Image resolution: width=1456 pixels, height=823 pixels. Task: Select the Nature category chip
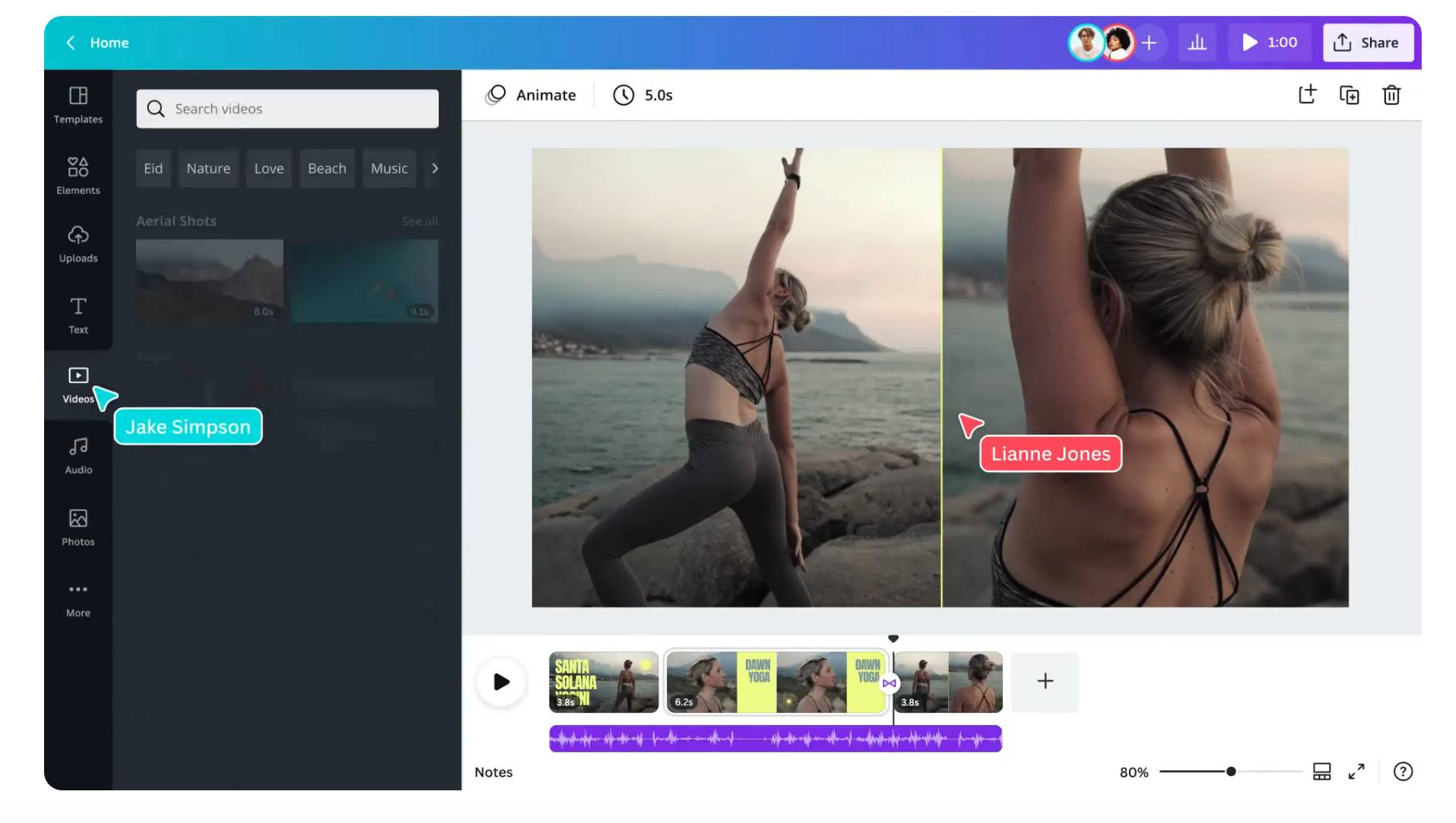coord(208,168)
